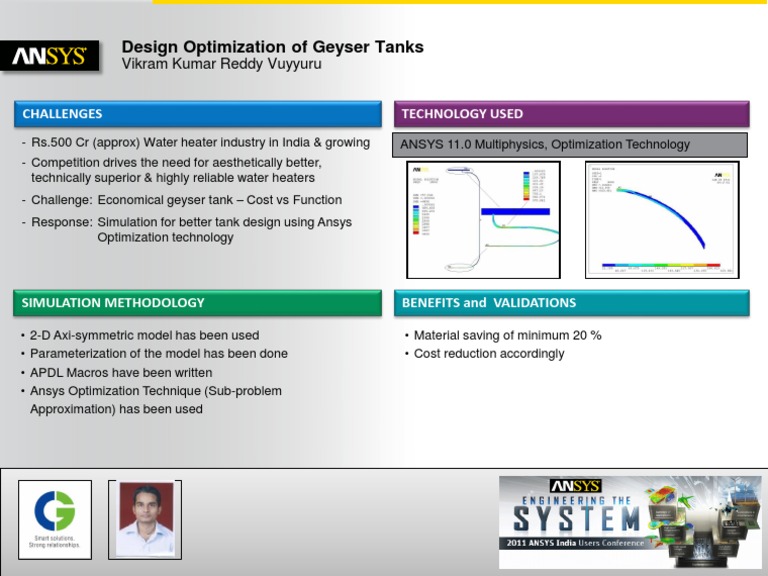Click the TECHNOLOGY USED header bar
Viewport: 768px width, 576px height.
[x=572, y=114]
